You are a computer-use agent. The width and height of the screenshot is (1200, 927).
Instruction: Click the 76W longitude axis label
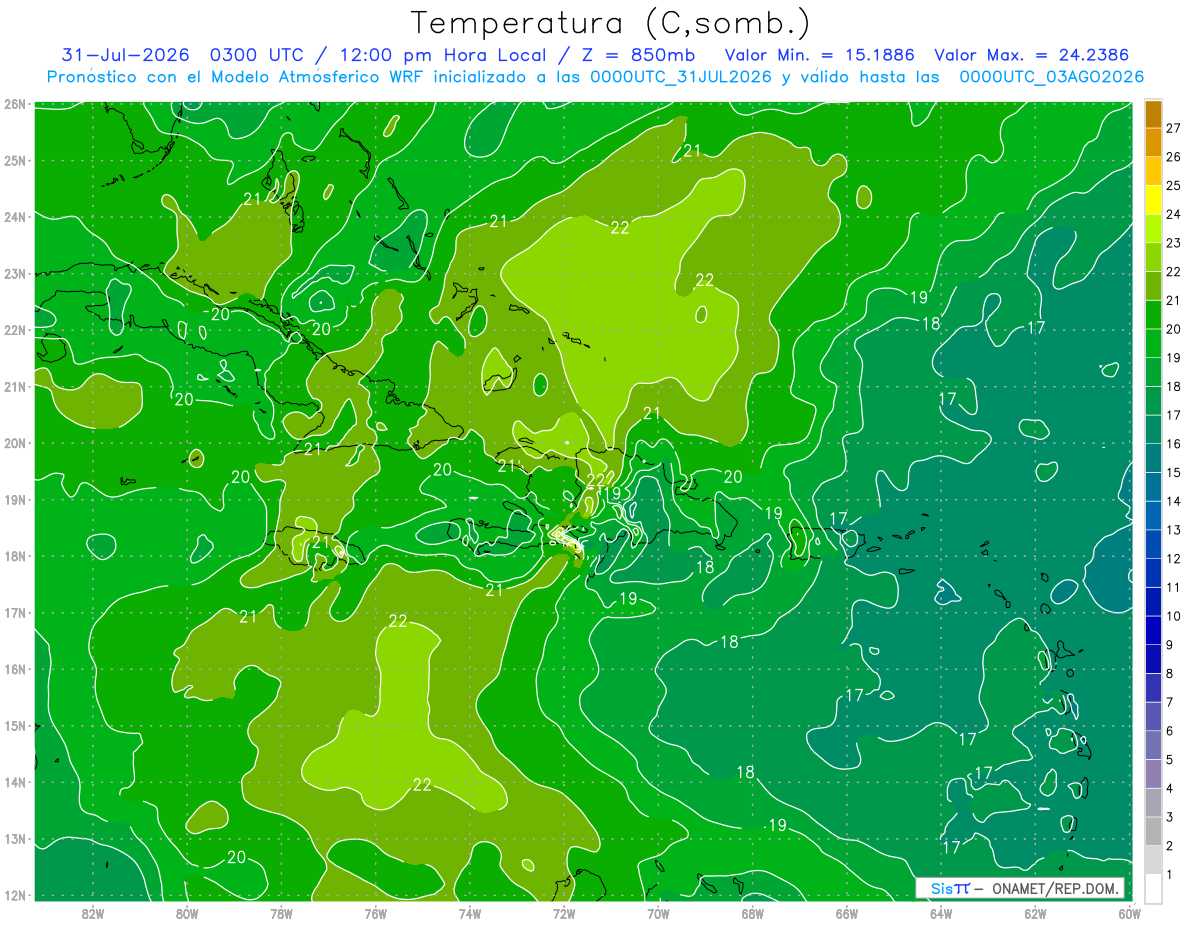pos(375,913)
